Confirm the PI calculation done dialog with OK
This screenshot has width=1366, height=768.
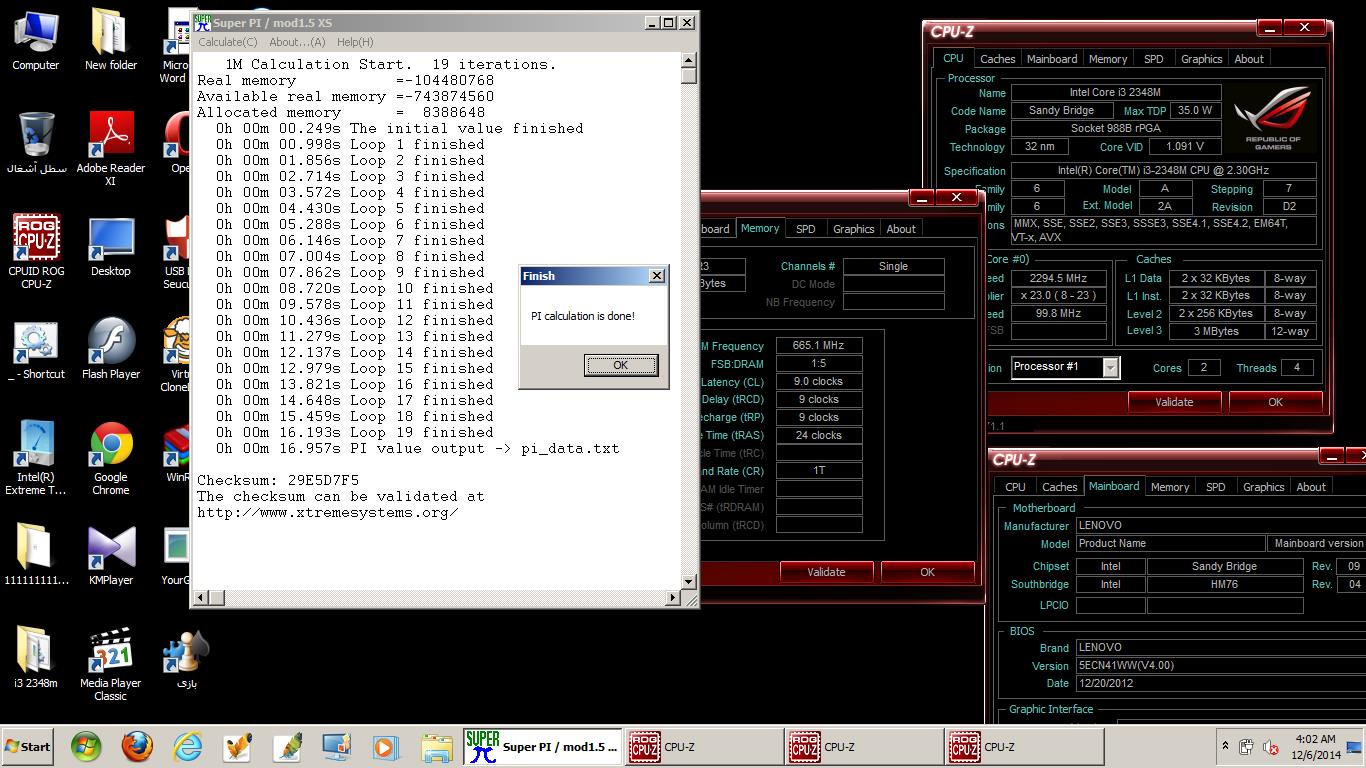click(x=621, y=365)
